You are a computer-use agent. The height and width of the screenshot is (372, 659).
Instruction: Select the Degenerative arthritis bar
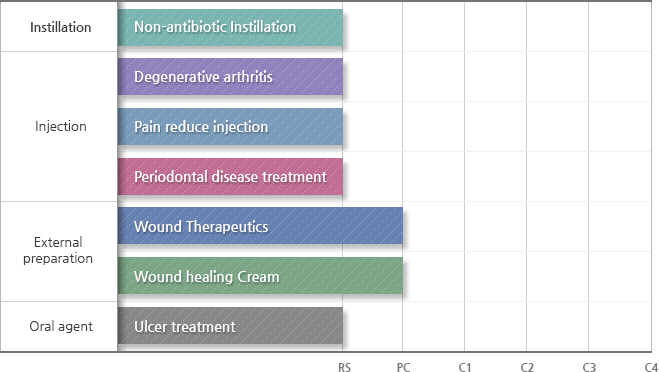230,77
